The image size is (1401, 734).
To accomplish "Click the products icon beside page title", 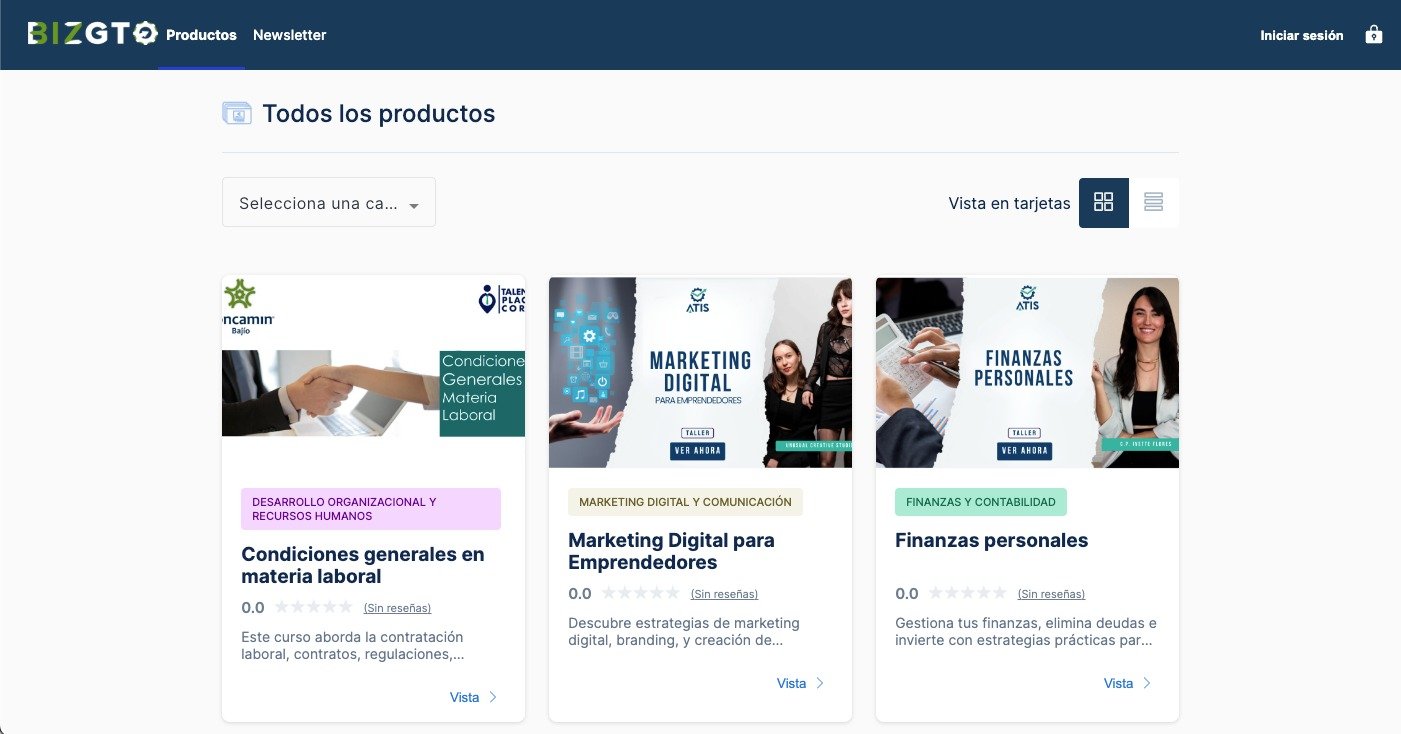I will (x=237, y=113).
